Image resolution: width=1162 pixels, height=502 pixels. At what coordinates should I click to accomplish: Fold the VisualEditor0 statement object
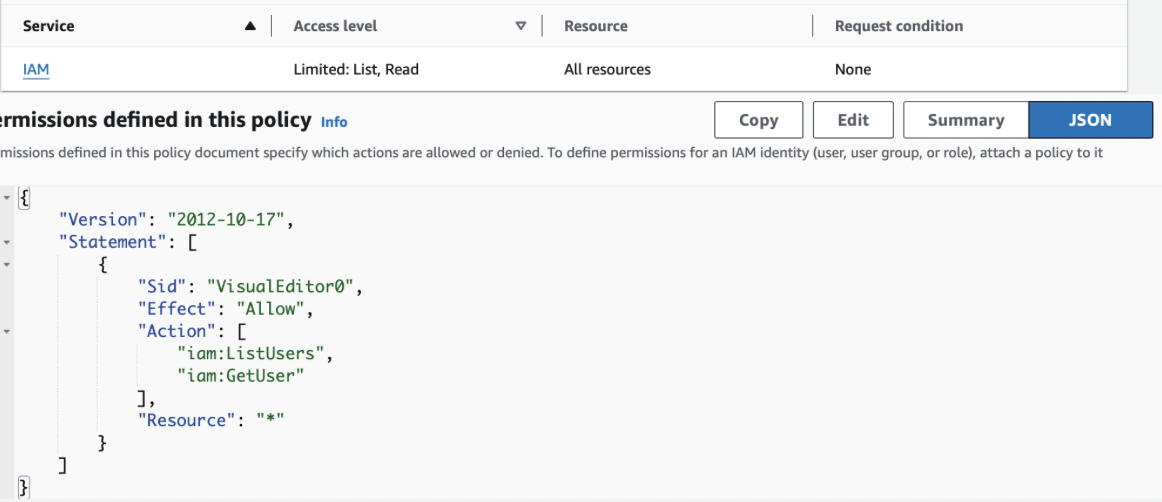[7, 264]
